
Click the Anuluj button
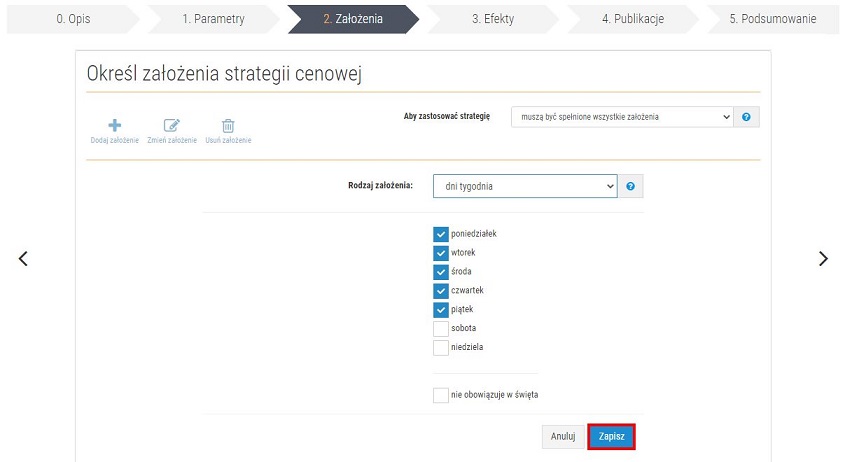point(563,437)
